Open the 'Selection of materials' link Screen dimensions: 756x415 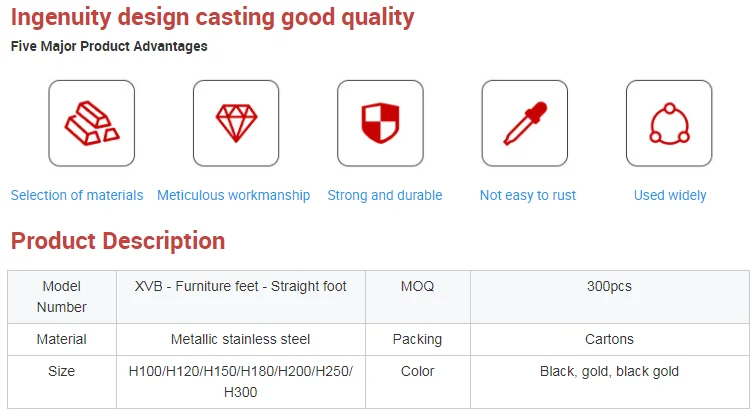[x=77, y=195]
